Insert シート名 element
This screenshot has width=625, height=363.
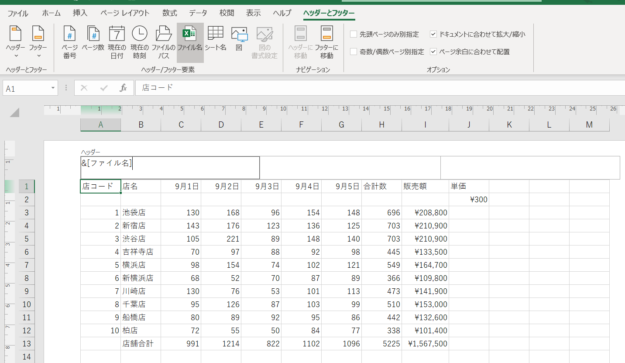pyautogui.click(x=215, y=38)
